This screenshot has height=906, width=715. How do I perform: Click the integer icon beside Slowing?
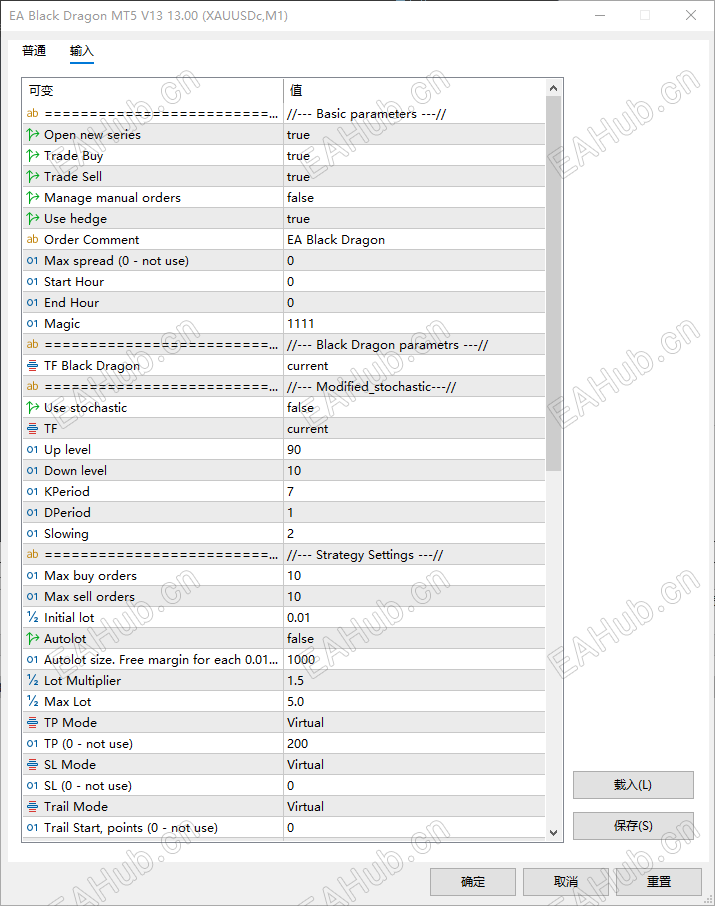pos(33,533)
